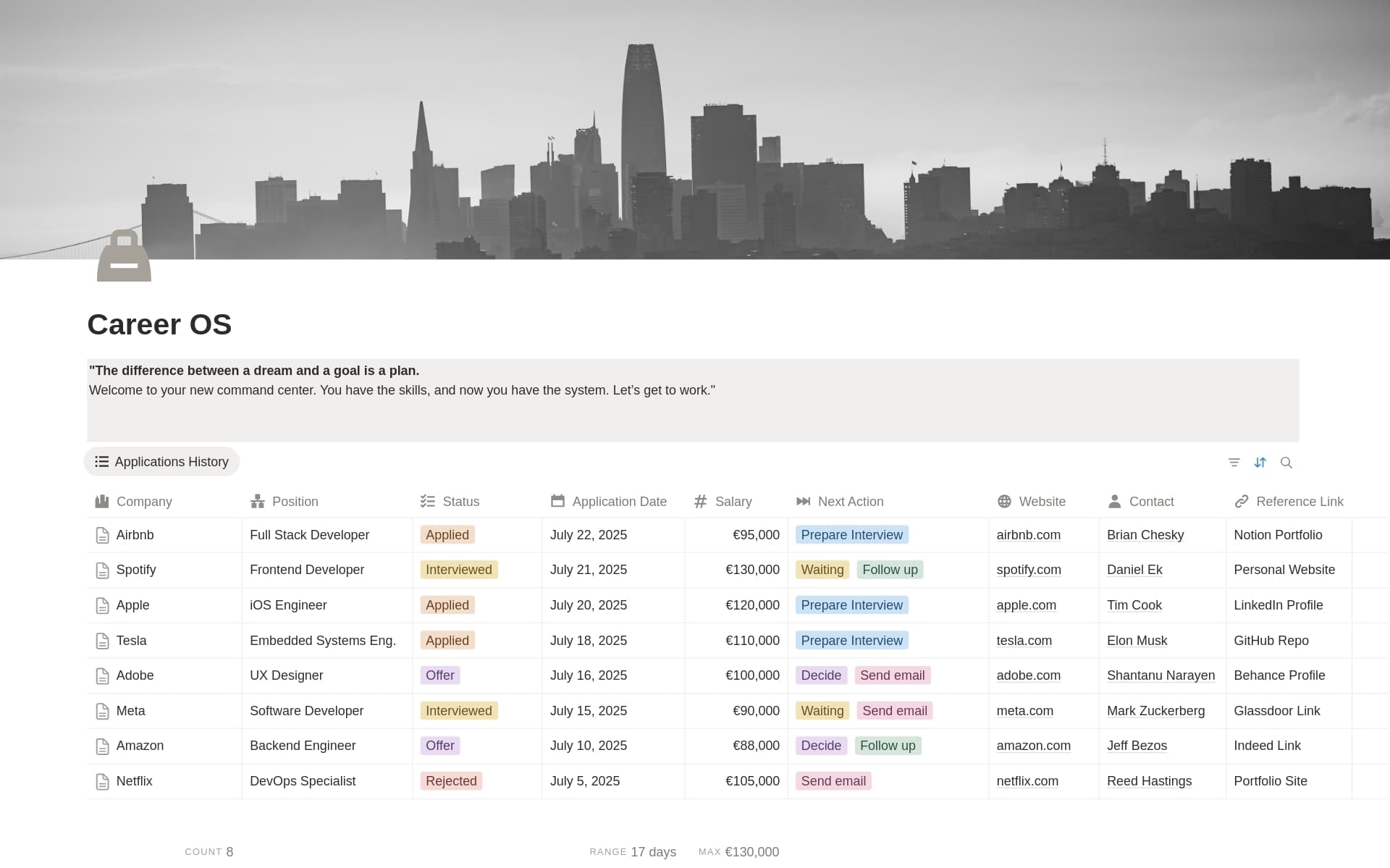Click the DevOps Specialist position cell
The width and height of the screenshot is (1390, 868).
pos(327,781)
